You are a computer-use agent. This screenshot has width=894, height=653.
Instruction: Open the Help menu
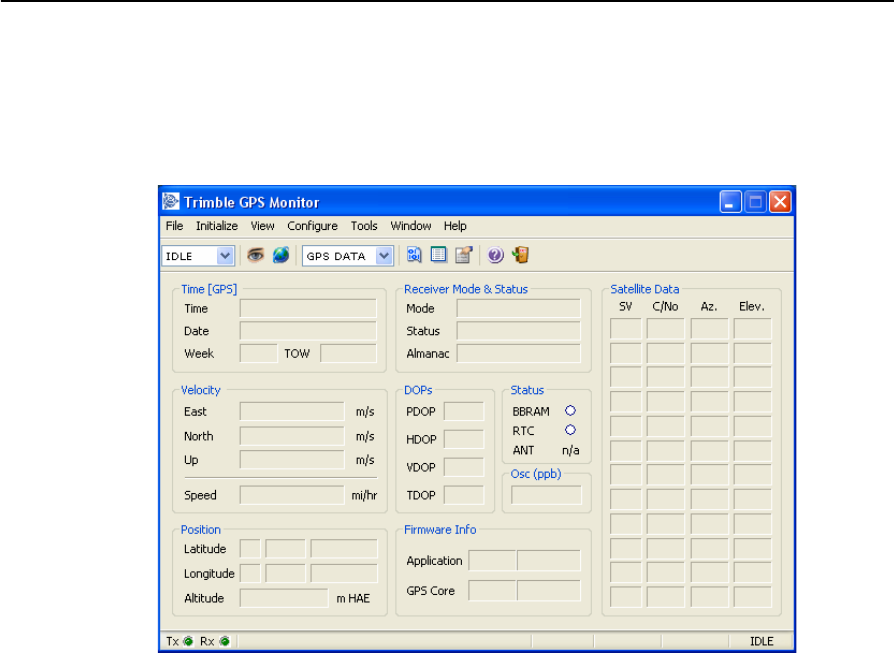pos(455,226)
